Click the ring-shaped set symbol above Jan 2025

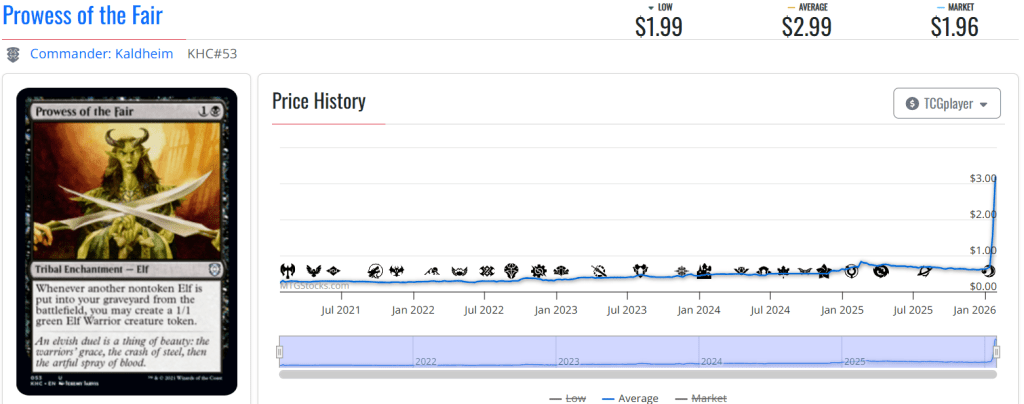pos(852,271)
